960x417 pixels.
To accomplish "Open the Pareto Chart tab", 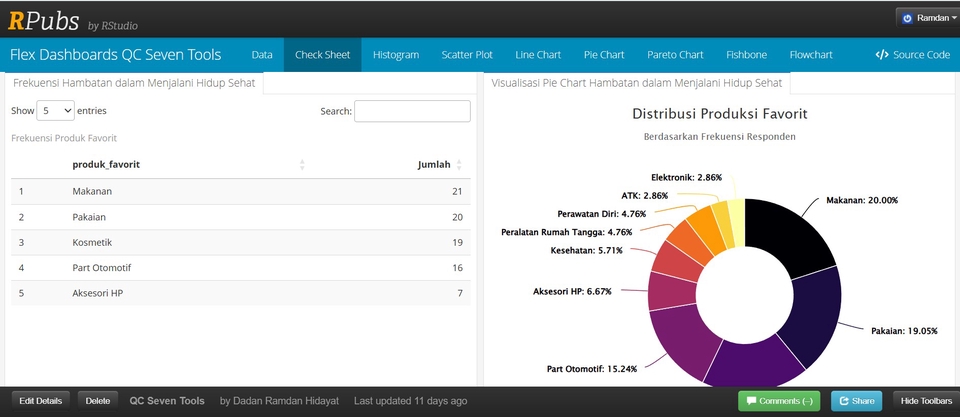I will (x=675, y=55).
